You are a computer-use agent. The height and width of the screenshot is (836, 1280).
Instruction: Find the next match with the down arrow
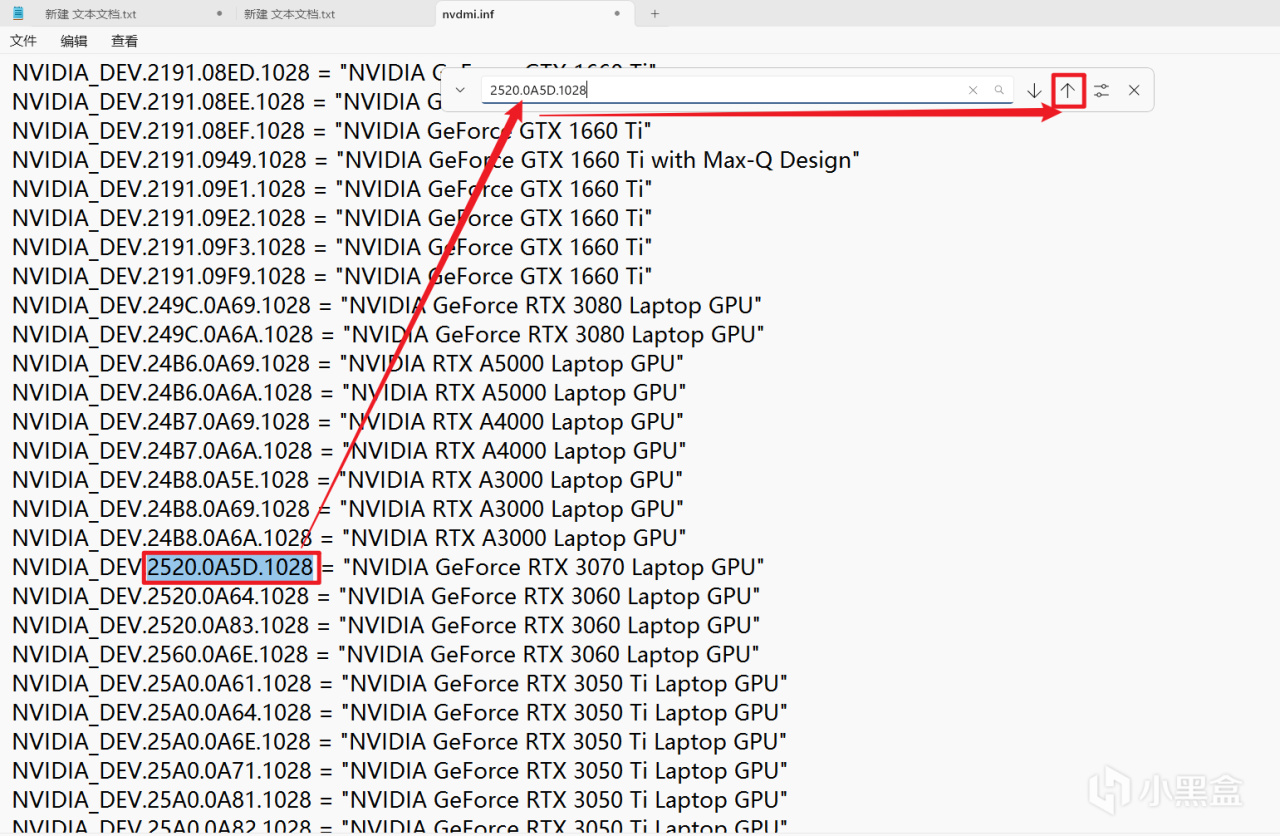point(1034,90)
